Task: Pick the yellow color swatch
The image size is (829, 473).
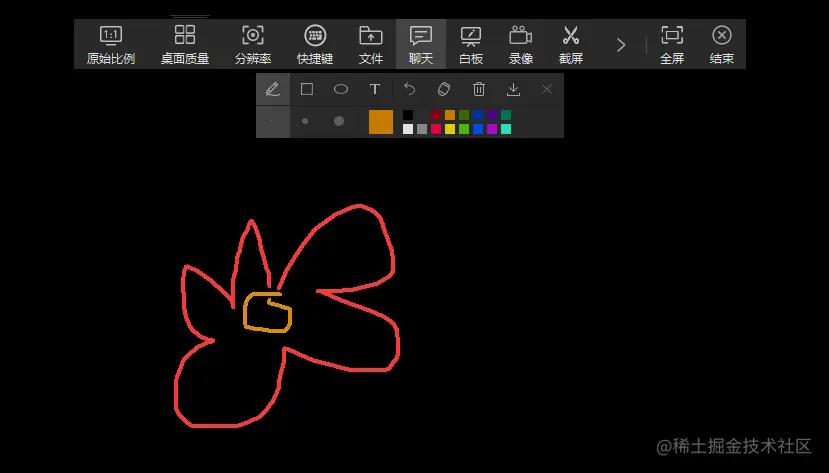Action: point(450,129)
